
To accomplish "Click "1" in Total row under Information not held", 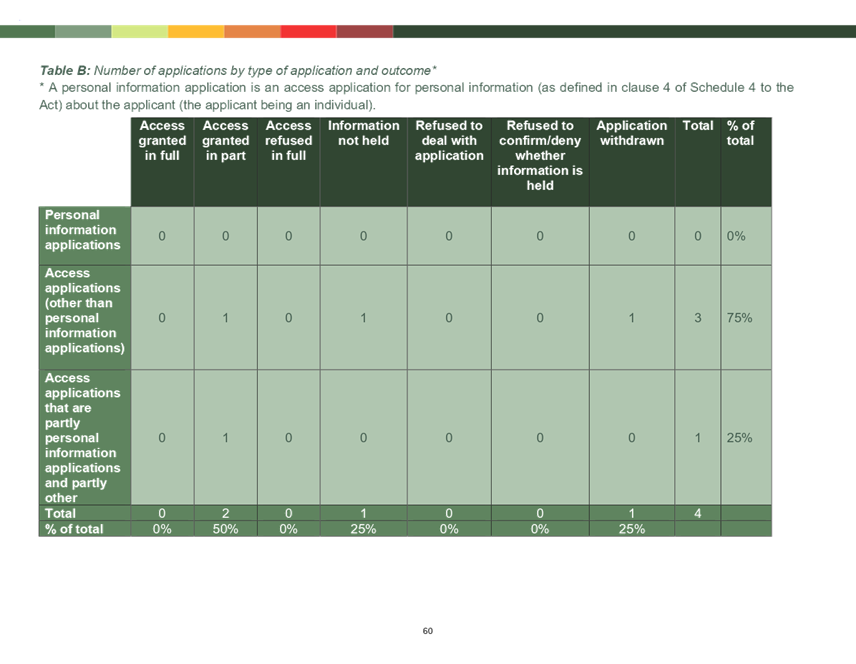I will tap(363, 513).
